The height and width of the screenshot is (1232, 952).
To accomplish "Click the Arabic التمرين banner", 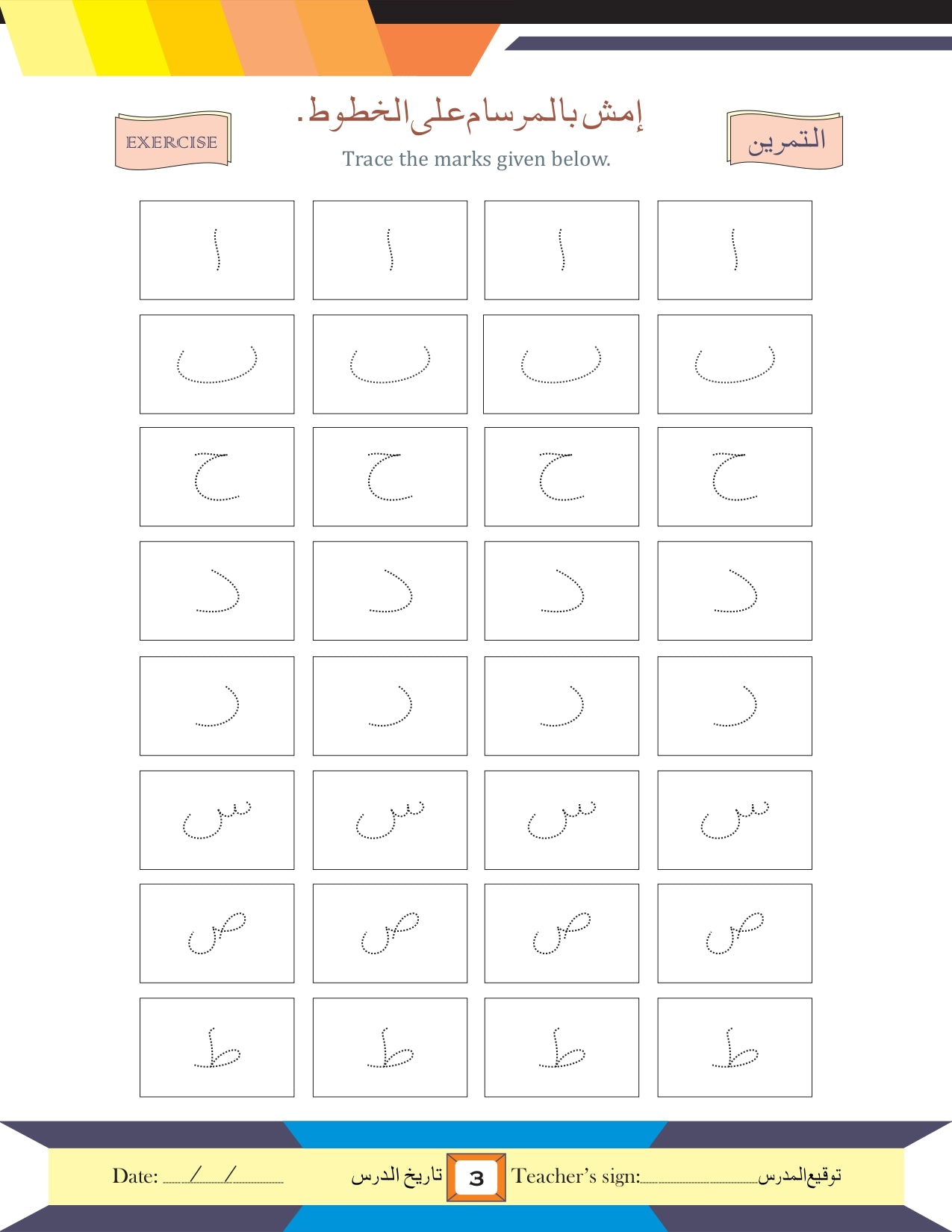I will 785,140.
